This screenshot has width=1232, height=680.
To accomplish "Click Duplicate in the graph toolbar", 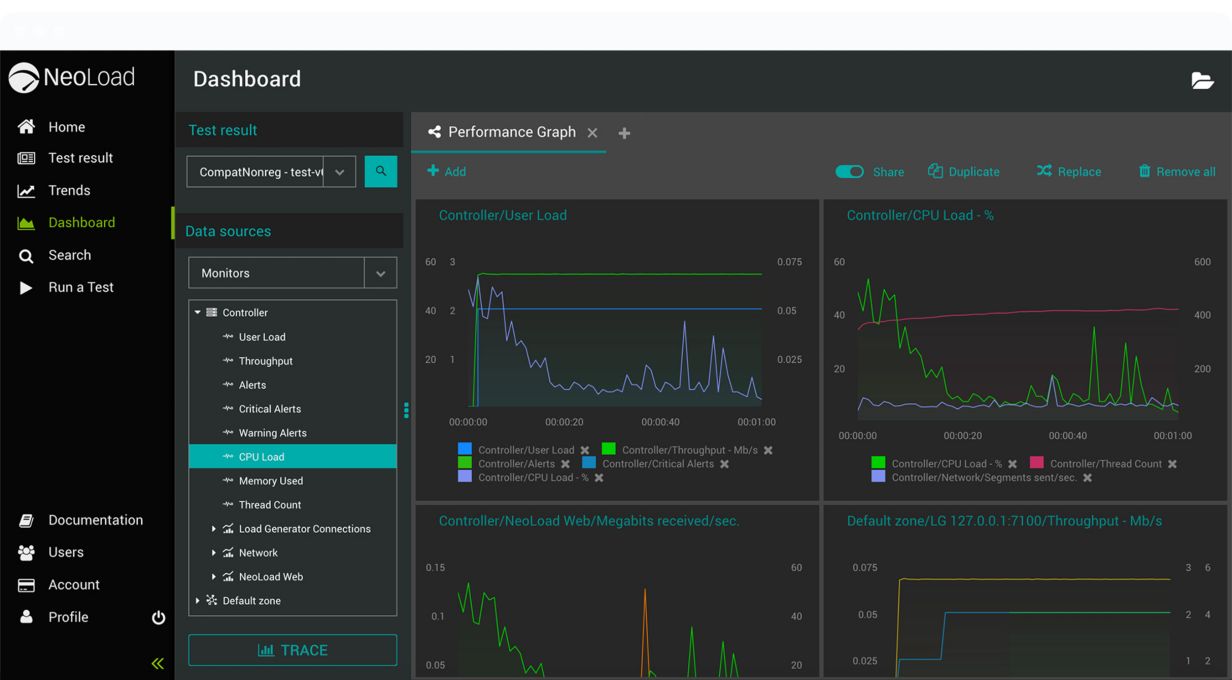I will pos(963,172).
